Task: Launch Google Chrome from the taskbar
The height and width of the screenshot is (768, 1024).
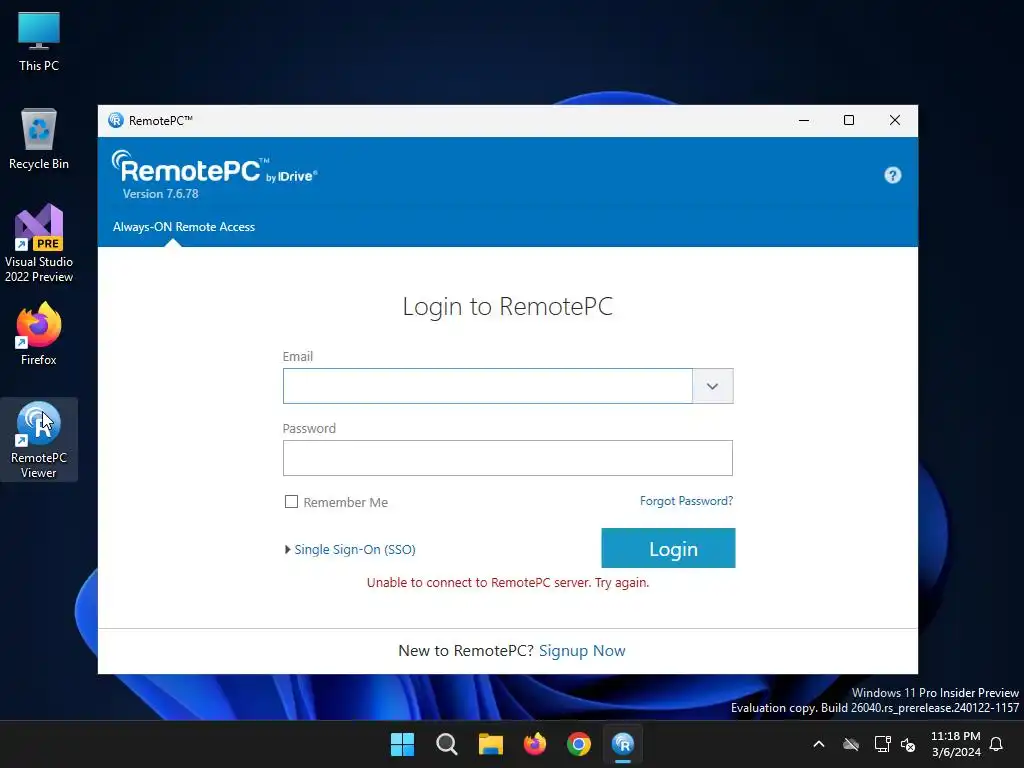Action: click(x=579, y=744)
